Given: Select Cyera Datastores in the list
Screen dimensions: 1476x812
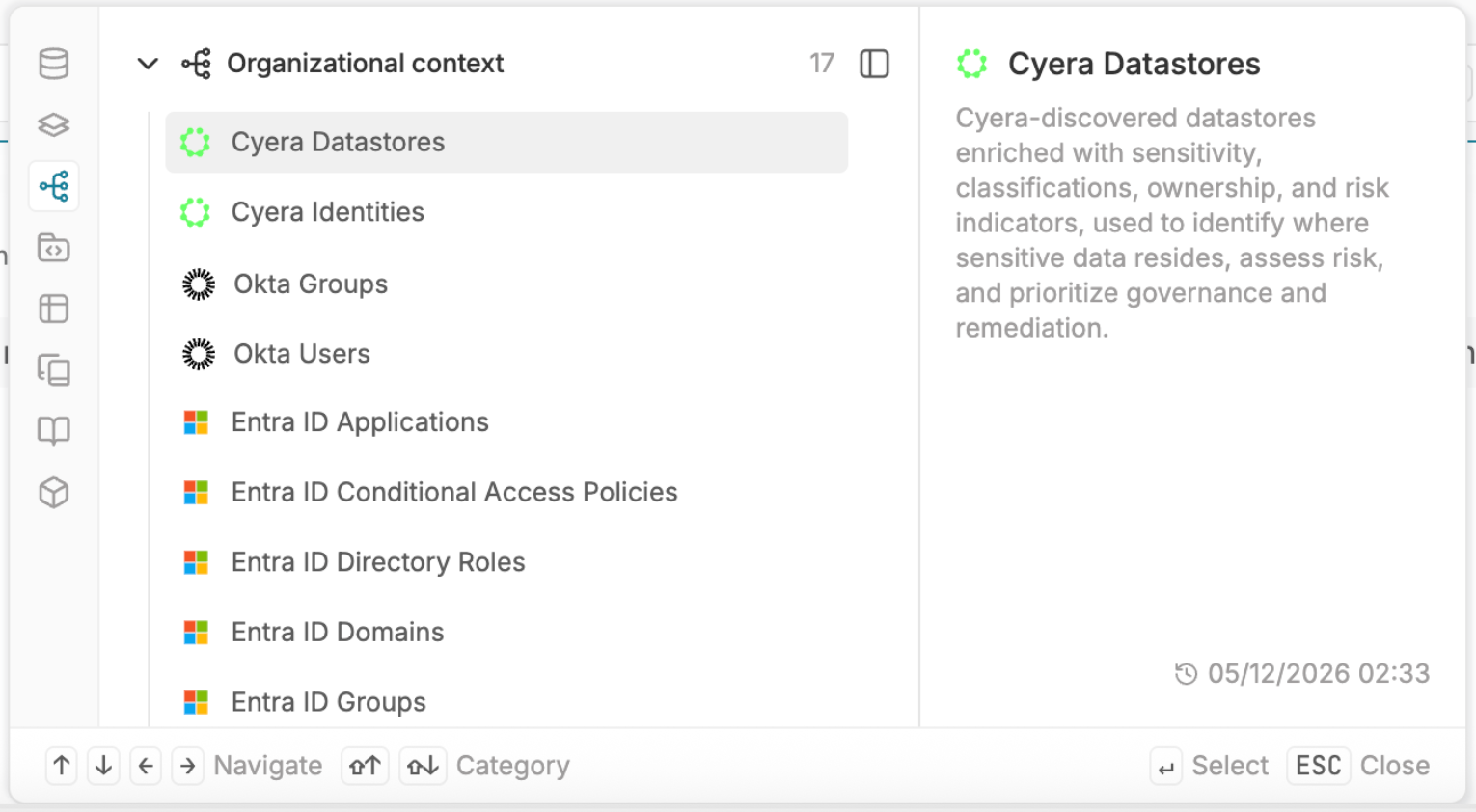Looking at the screenshot, I should click(506, 143).
